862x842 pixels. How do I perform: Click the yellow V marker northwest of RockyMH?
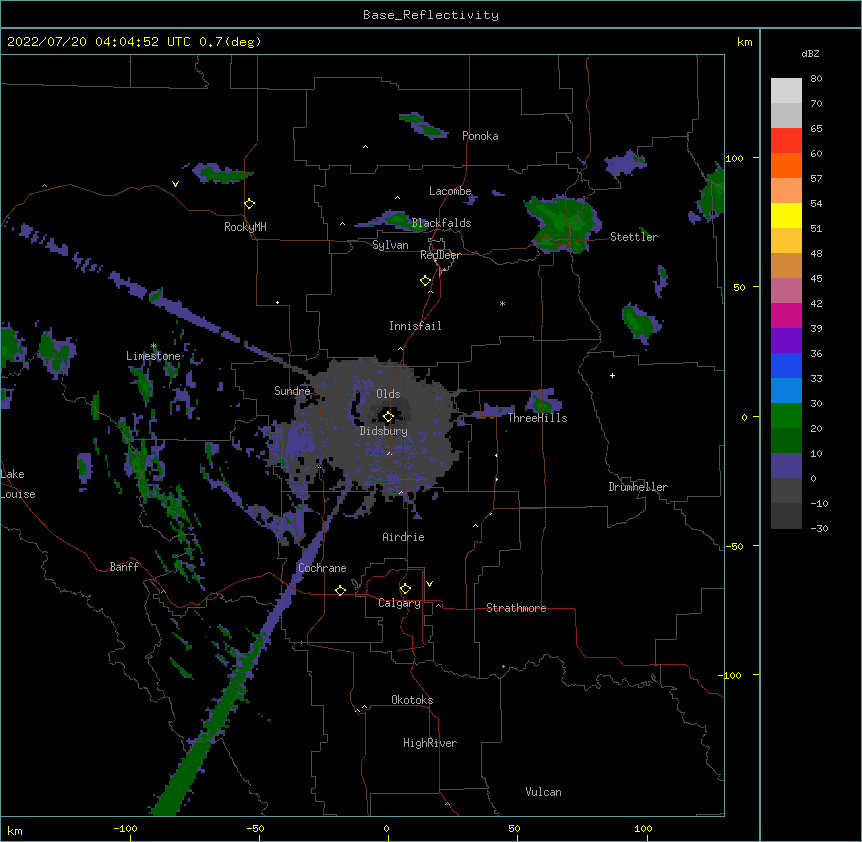[x=175, y=184]
